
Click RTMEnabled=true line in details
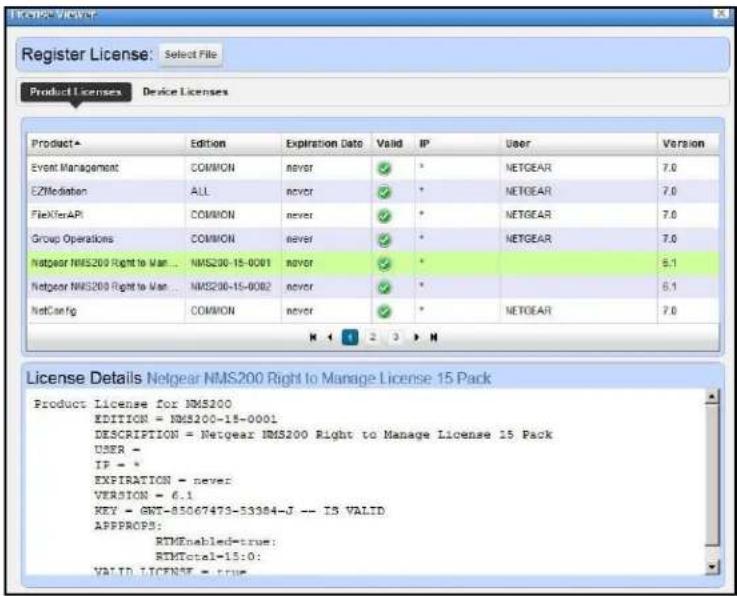coord(216,541)
